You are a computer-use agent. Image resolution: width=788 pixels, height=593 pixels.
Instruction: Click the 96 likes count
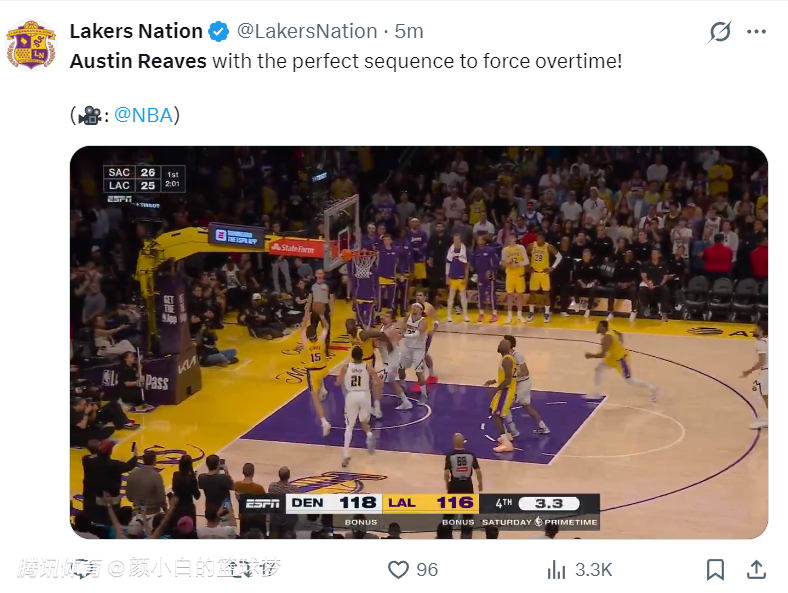pyautogui.click(x=427, y=569)
